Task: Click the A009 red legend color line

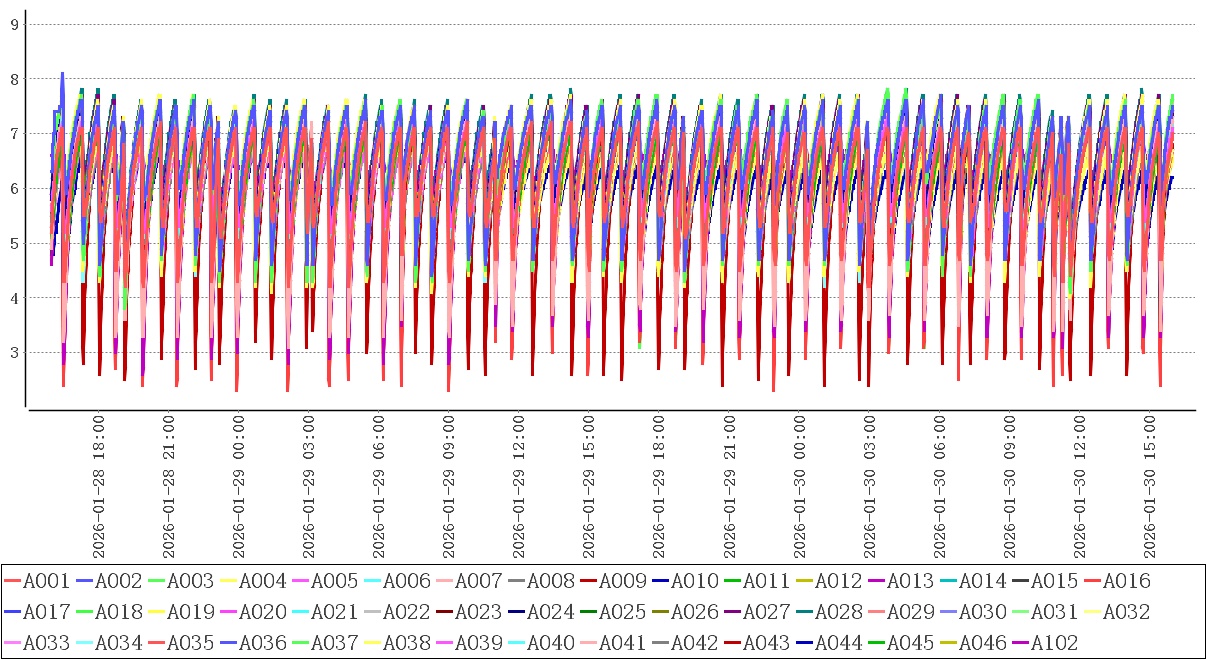Action: pos(588,581)
